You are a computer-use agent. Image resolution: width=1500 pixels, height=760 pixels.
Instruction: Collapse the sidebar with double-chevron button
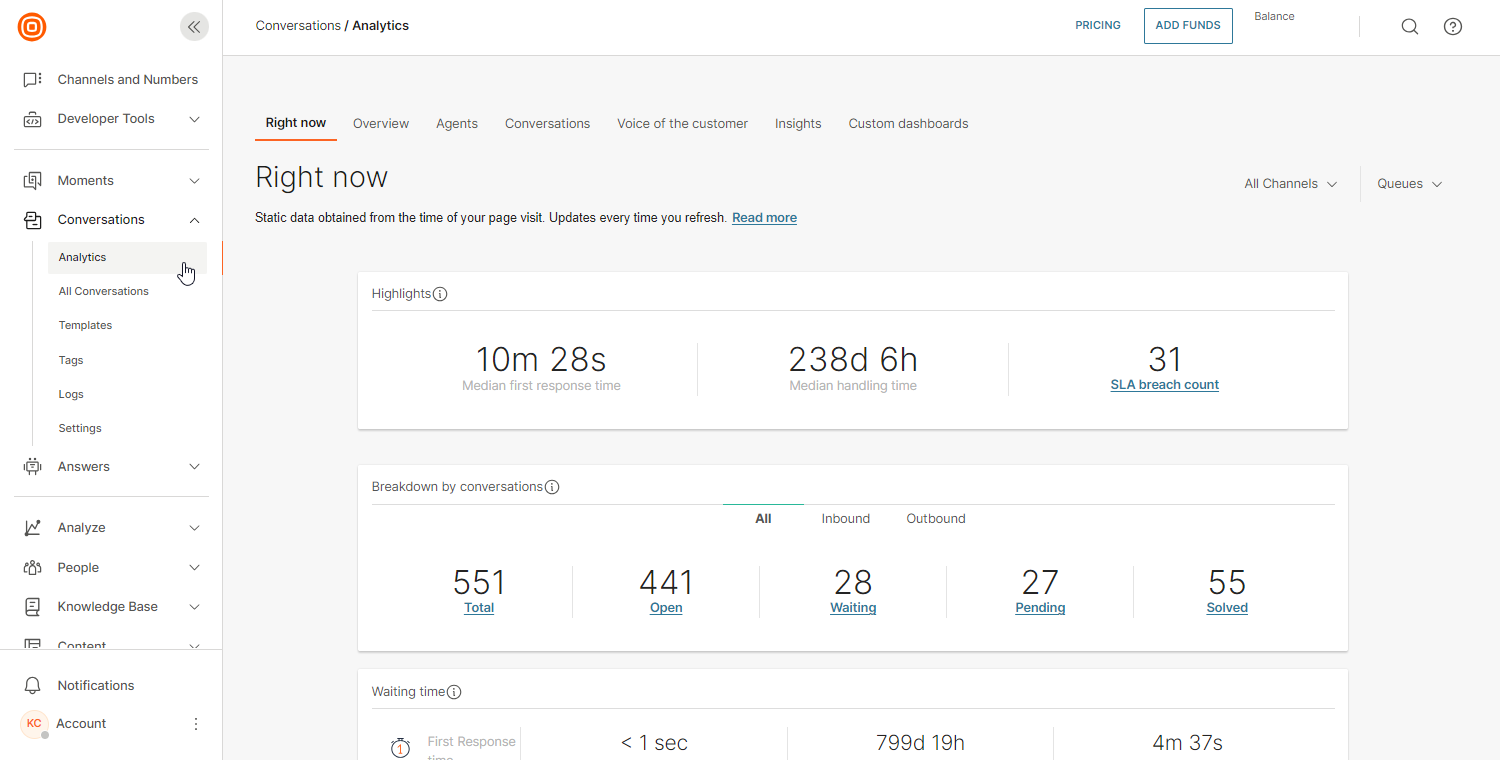coord(194,27)
